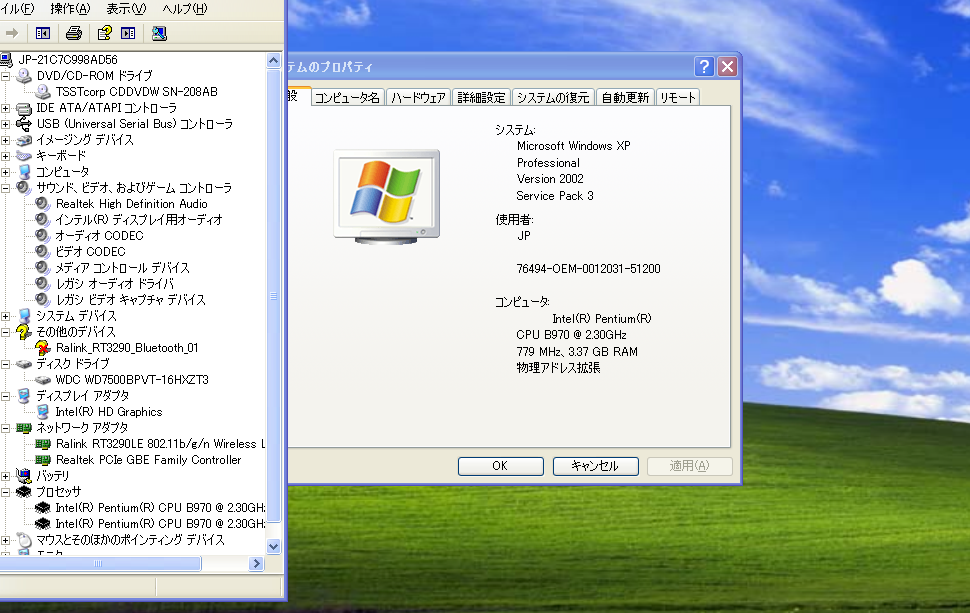Image resolution: width=970 pixels, height=613 pixels.
Task: Open the ヘルプ(H) menu
Action: coord(184,9)
